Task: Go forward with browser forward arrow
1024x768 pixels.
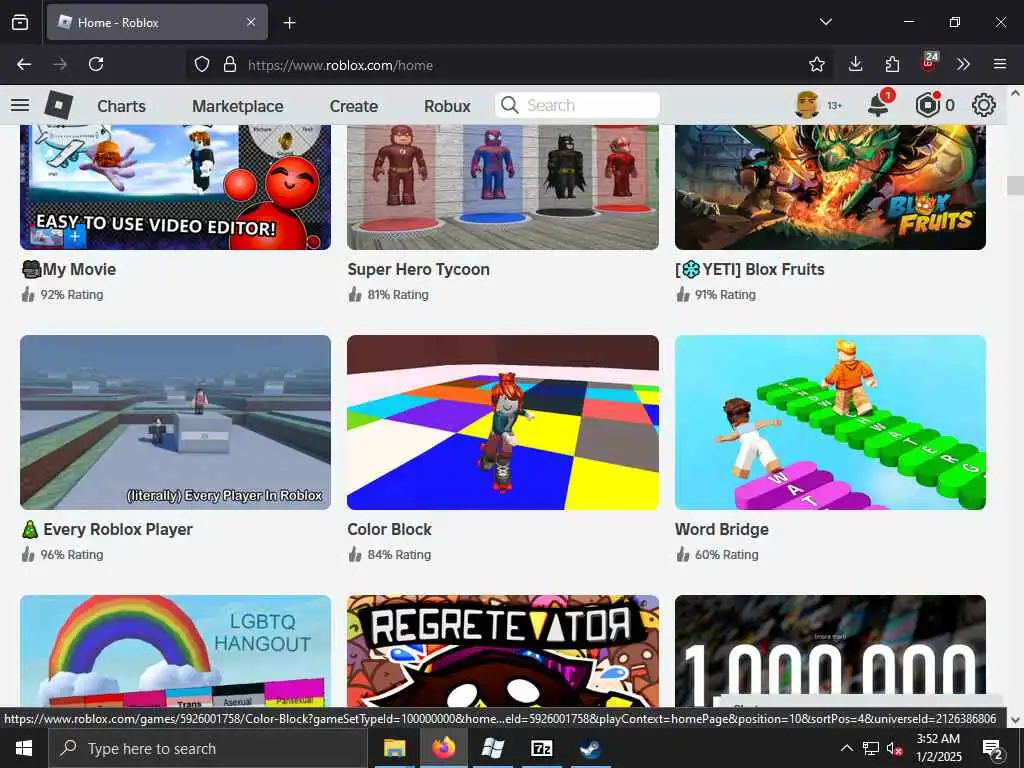Action: (x=60, y=64)
